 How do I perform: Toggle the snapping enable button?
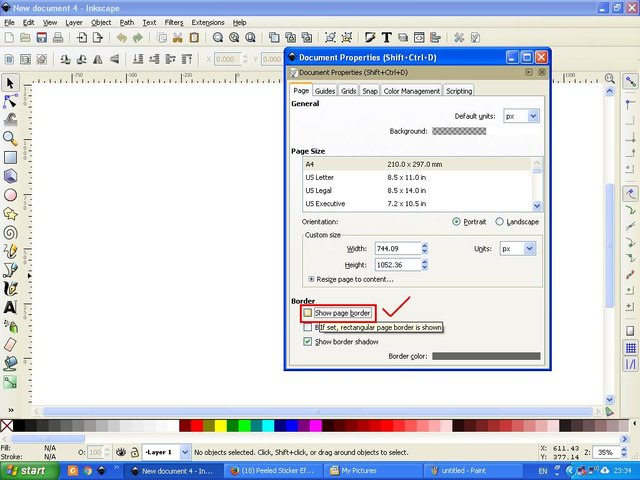coord(631,81)
